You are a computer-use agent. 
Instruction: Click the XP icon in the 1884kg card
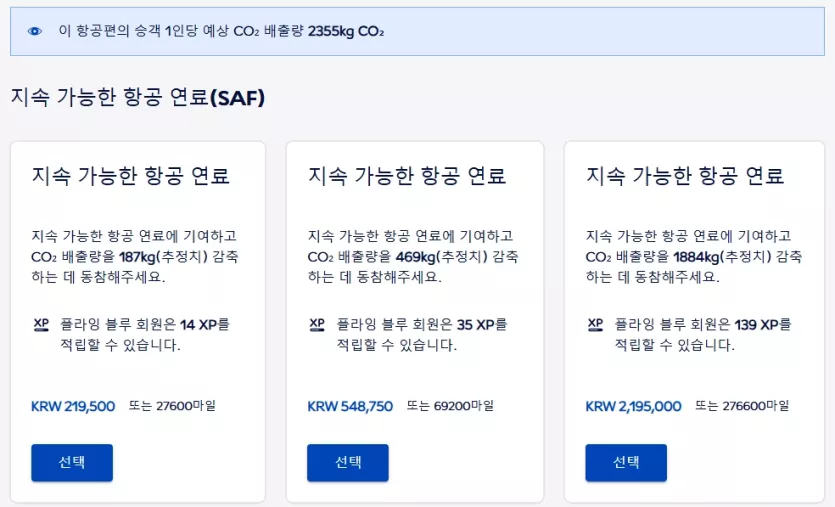tap(595, 324)
